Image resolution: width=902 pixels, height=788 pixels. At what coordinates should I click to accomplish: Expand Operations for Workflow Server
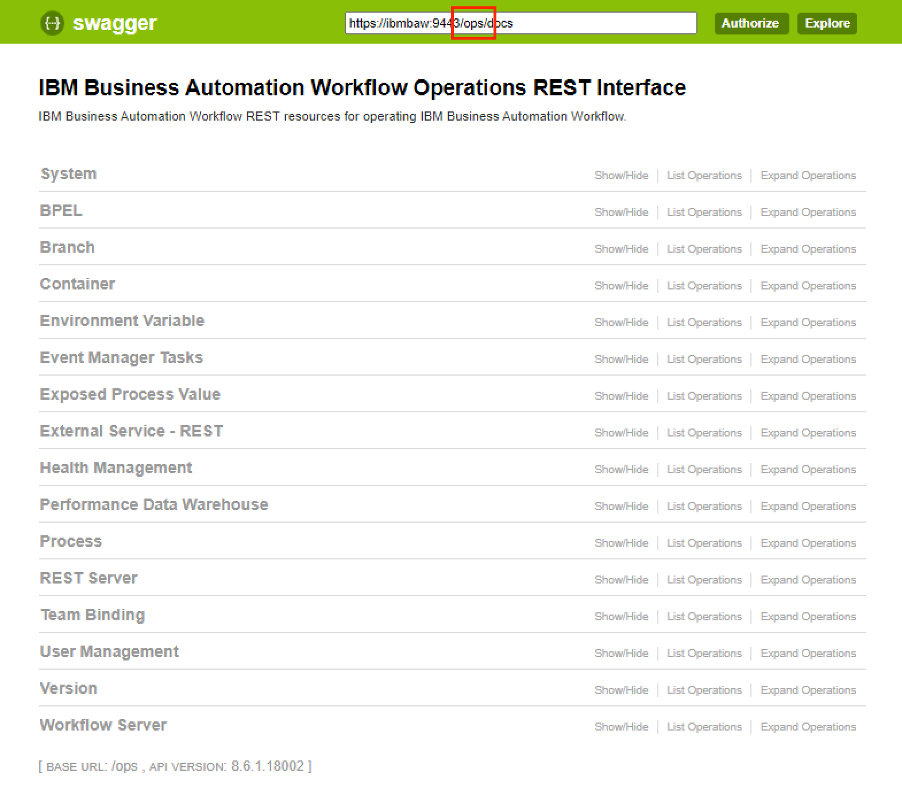point(808,727)
